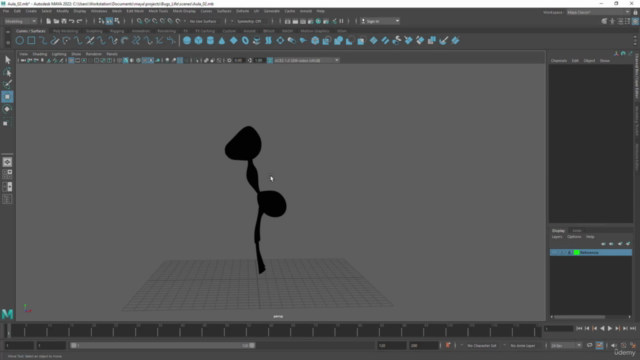640x360 pixels.
Task: Open the Channels menu in Channel Box
Action: click(x=559, y=60)
